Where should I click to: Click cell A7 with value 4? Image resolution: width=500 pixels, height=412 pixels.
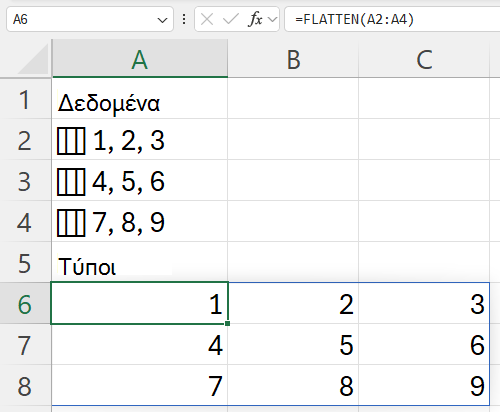click(x=140, y=344)
